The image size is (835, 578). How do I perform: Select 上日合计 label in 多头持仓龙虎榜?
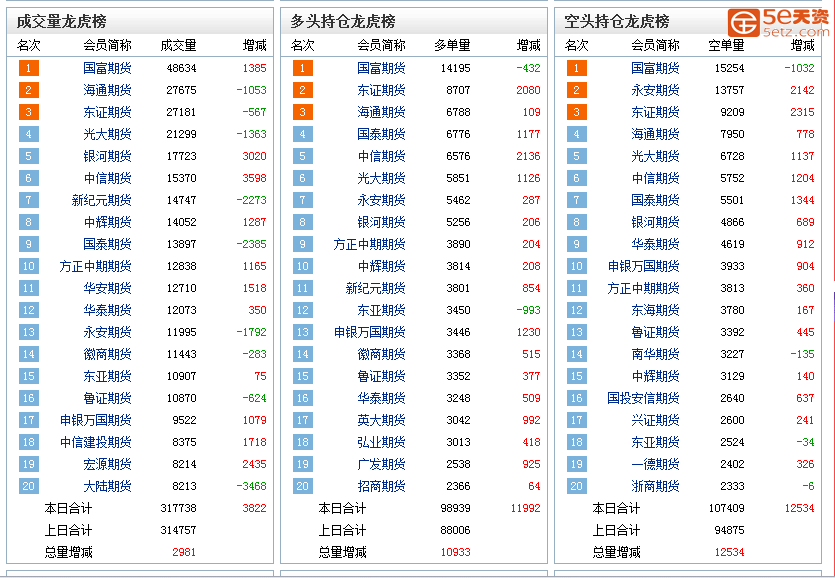pos(342,530)
